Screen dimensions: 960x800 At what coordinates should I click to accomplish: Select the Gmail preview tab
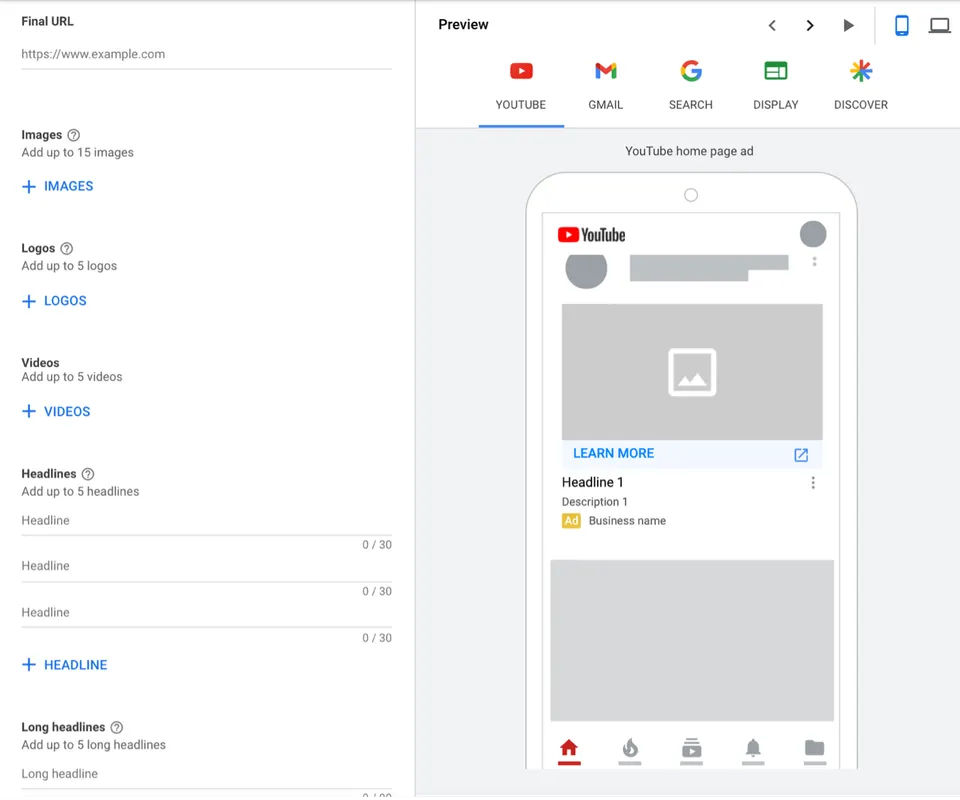(x=606, y=86)
